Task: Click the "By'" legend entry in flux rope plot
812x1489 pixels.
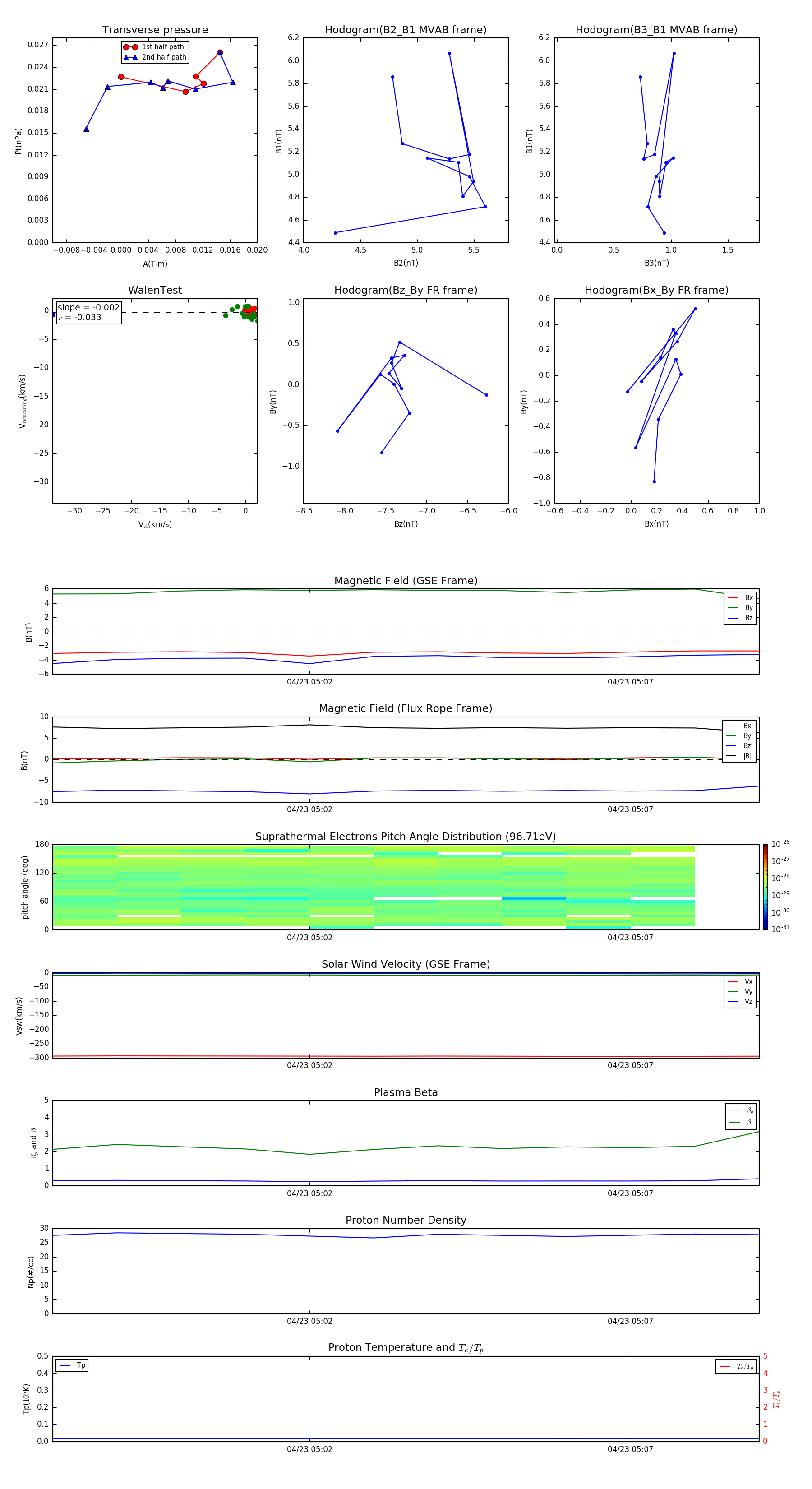Action: [x=739, y=736]
